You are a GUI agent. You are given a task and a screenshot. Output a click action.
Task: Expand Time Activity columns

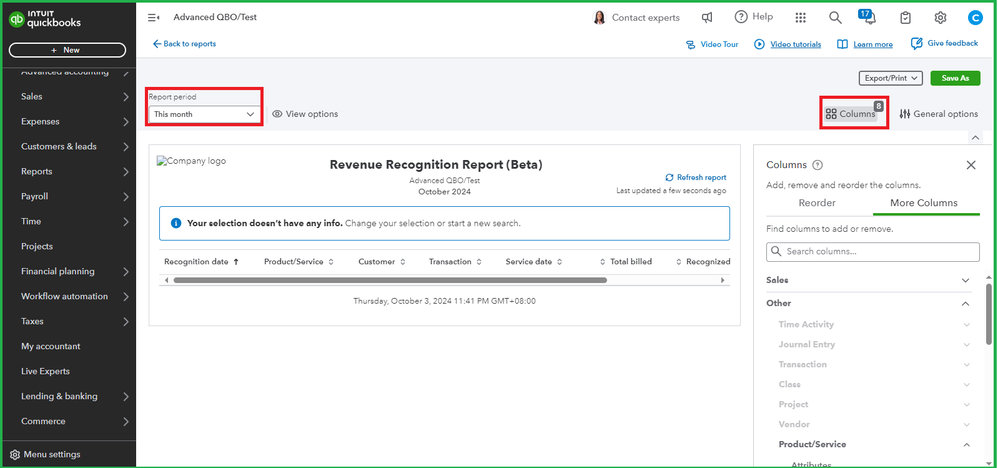point(967,325)
